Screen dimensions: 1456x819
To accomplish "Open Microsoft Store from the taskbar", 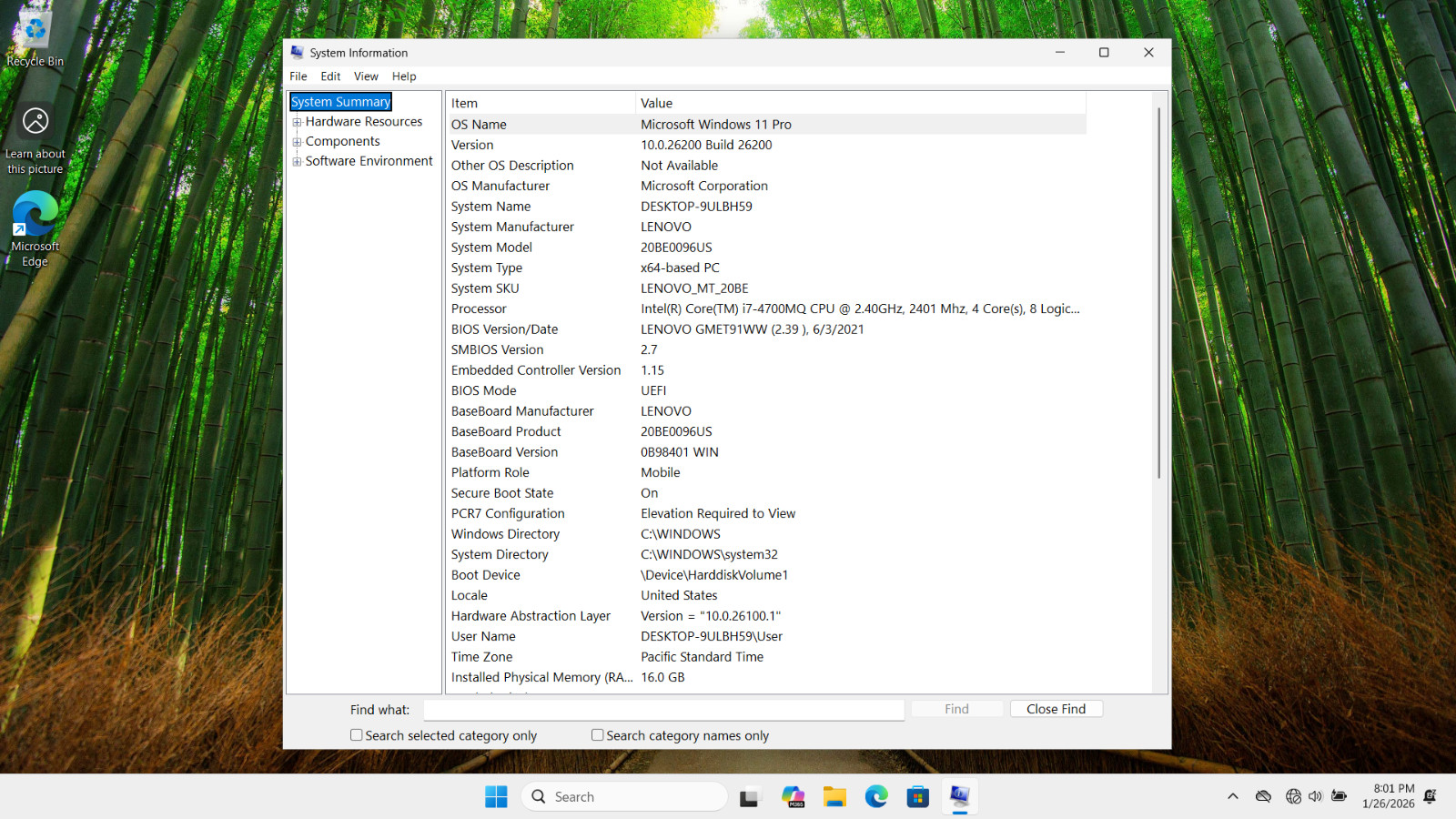I will (x=918, y=797).
